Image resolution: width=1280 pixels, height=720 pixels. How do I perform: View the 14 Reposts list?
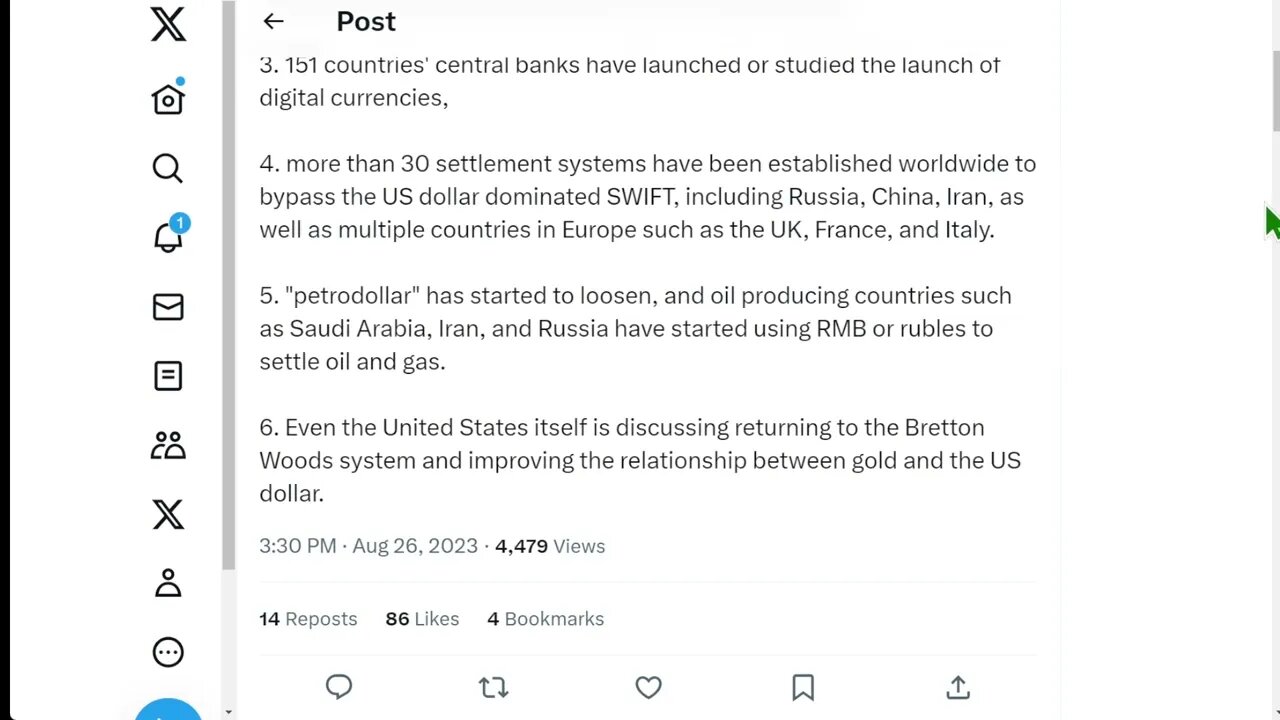point(308,619)
